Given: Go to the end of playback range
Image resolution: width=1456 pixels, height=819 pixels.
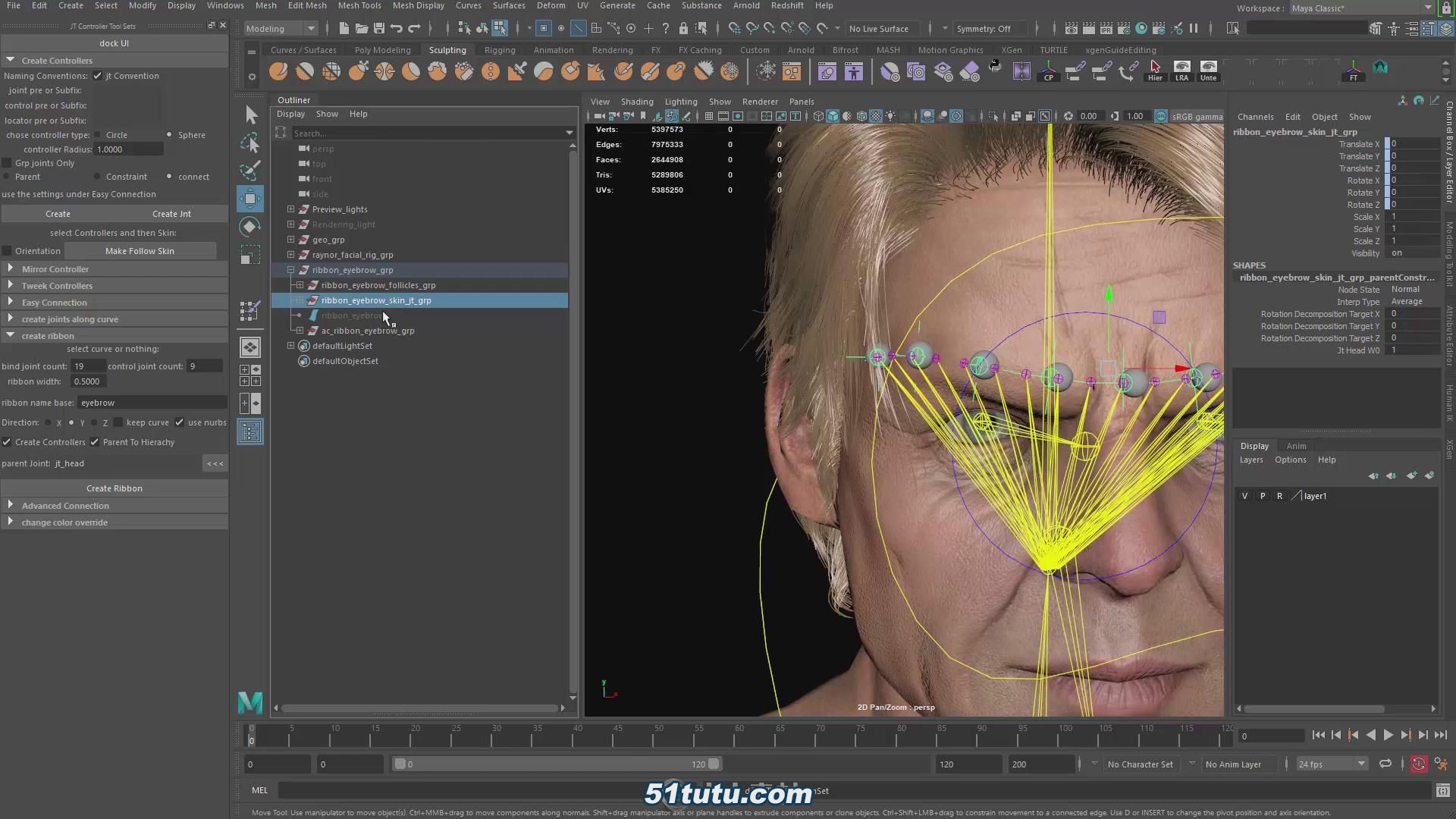Looking at the screenshot, I should click(1441, 735).
